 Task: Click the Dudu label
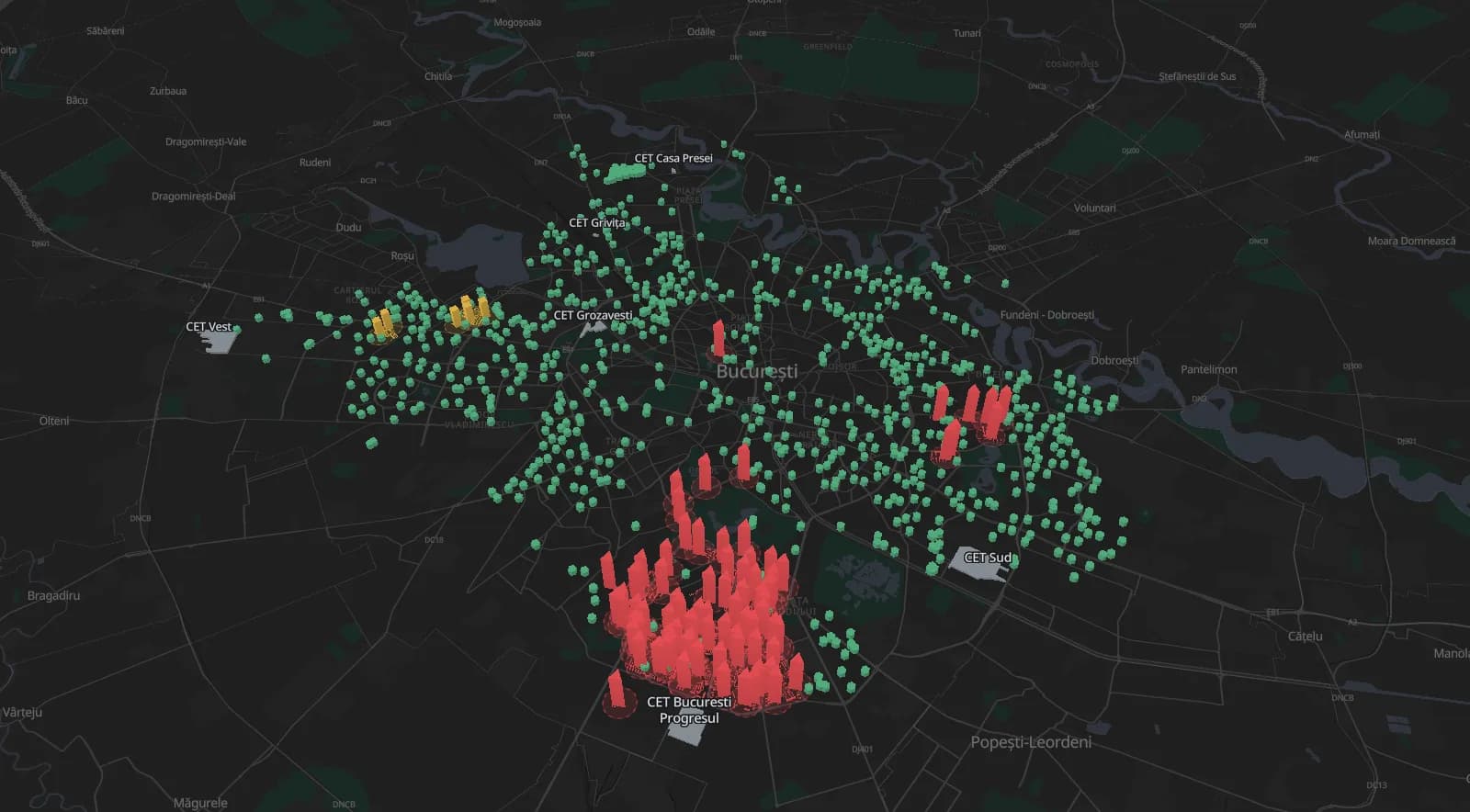[348, 227]
